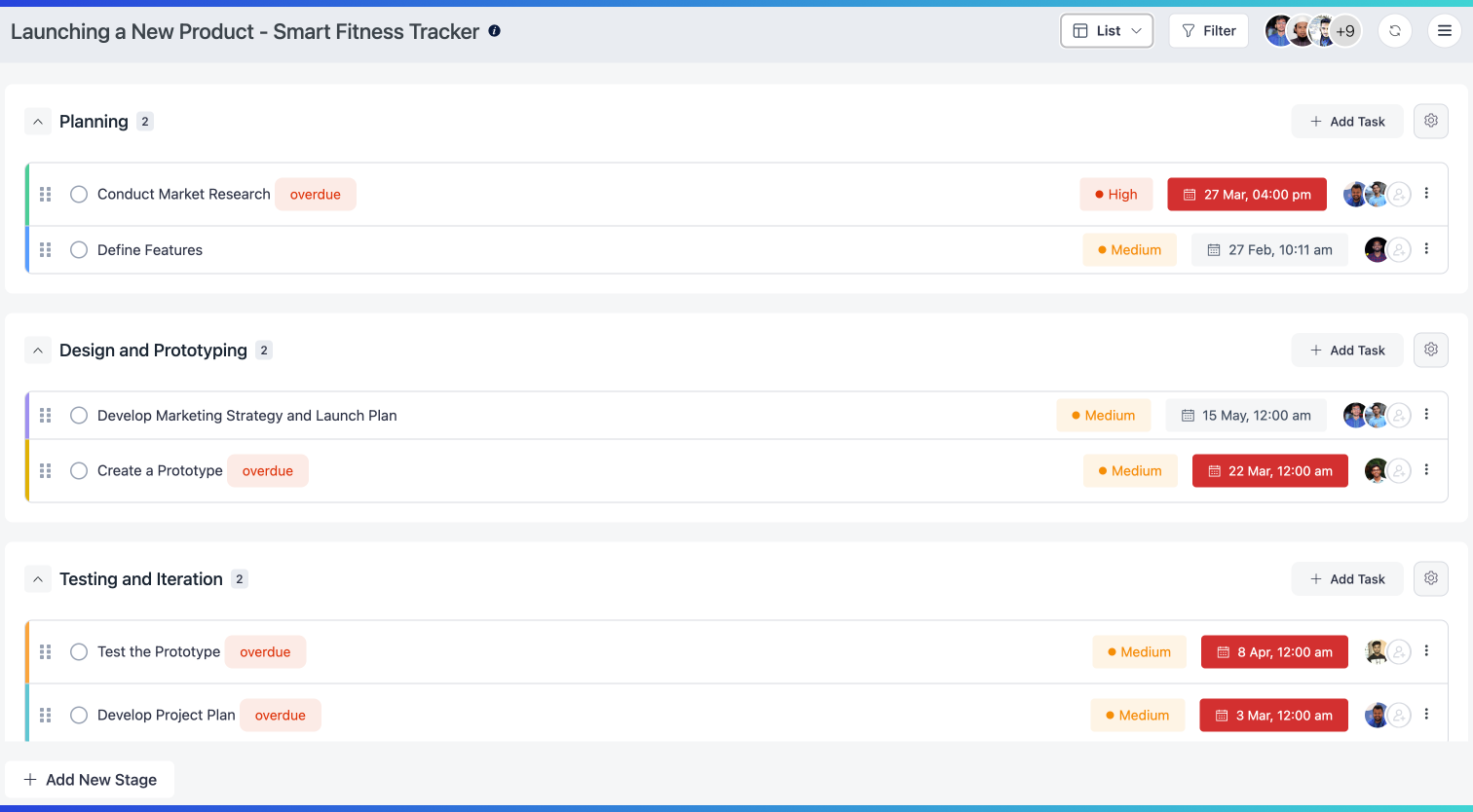Toggle completion circle for Create a Prototype
The image size is (1473, 812).
[x=79, y=471]
